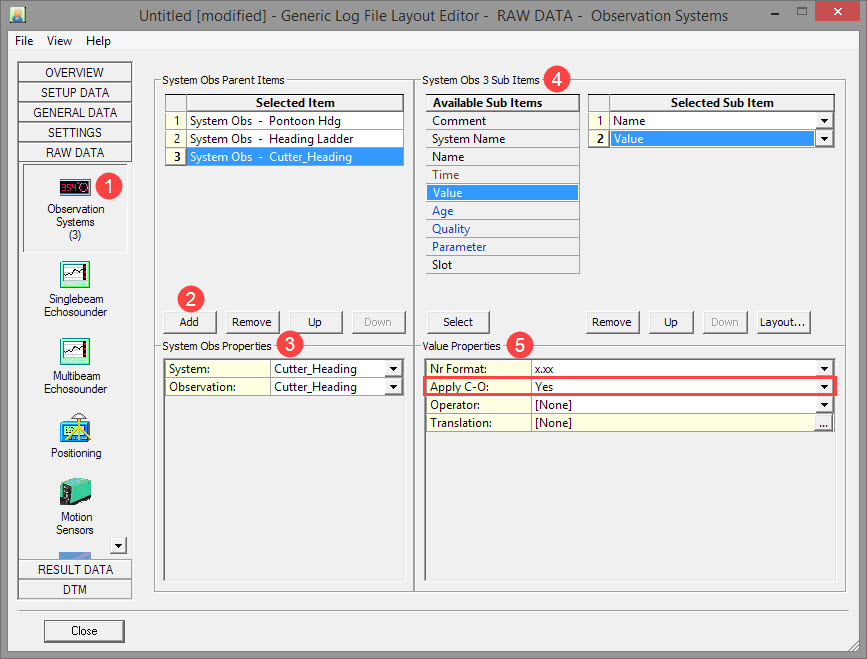The image size is (867, 659).
Task: Click the Operator [None] value field
Action: [674, 405]
